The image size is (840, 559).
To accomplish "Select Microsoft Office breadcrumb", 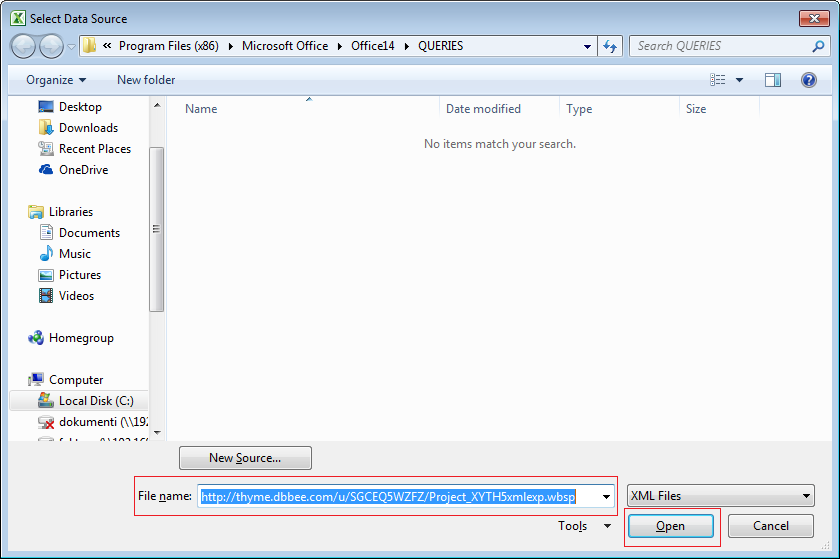I will click(285, 46).
